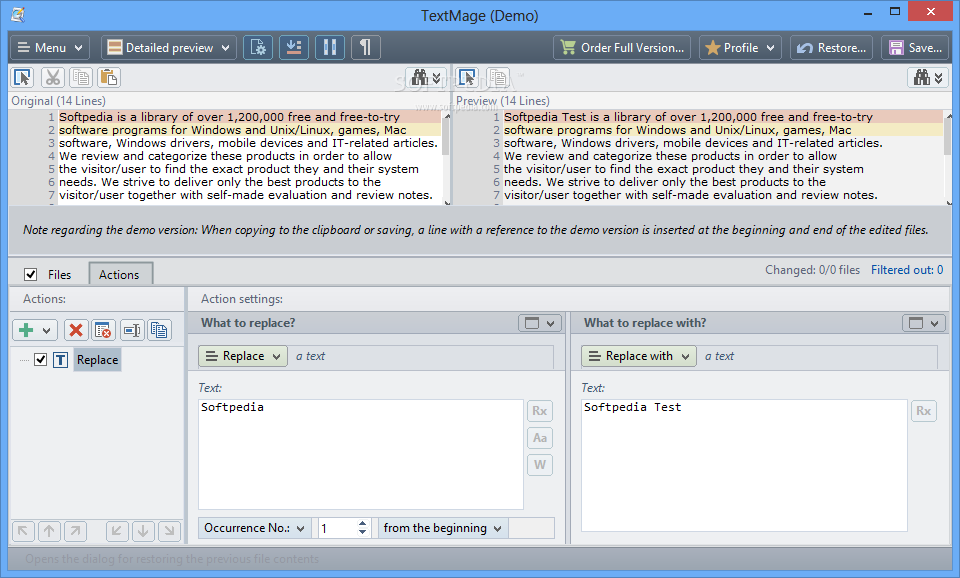Click the Original pane vertical scrollbar
Image resolution: width=960 pixels, height=578 pixels.
click(446, 158)
